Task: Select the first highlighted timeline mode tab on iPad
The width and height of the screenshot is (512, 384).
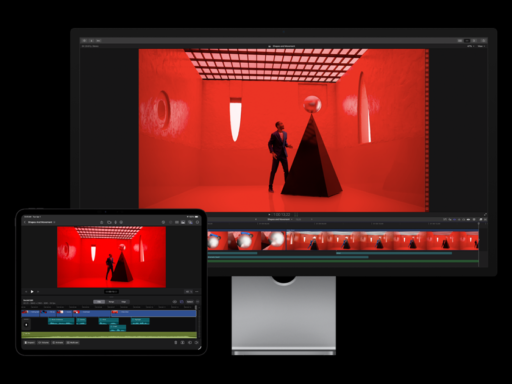Action: tap(99, 302)
